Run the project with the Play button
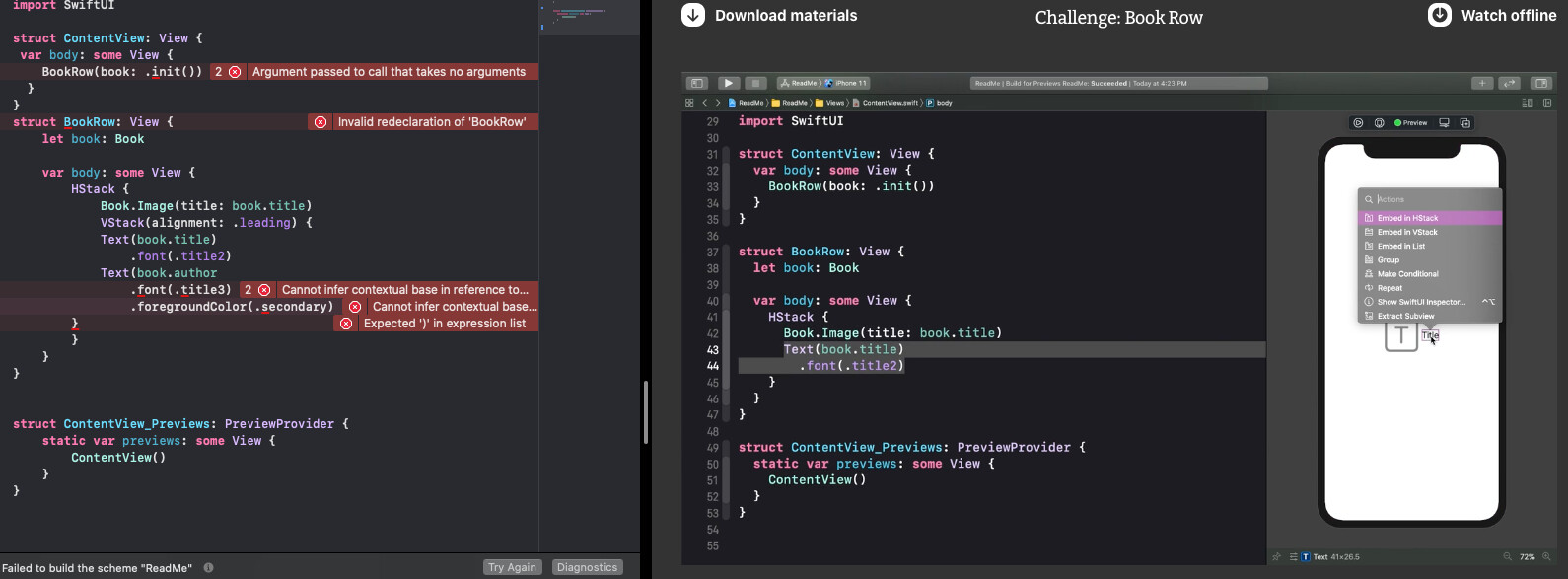The height and width of the screenshot is (579, 1568). pyautogui.click(x=729, y=83)
